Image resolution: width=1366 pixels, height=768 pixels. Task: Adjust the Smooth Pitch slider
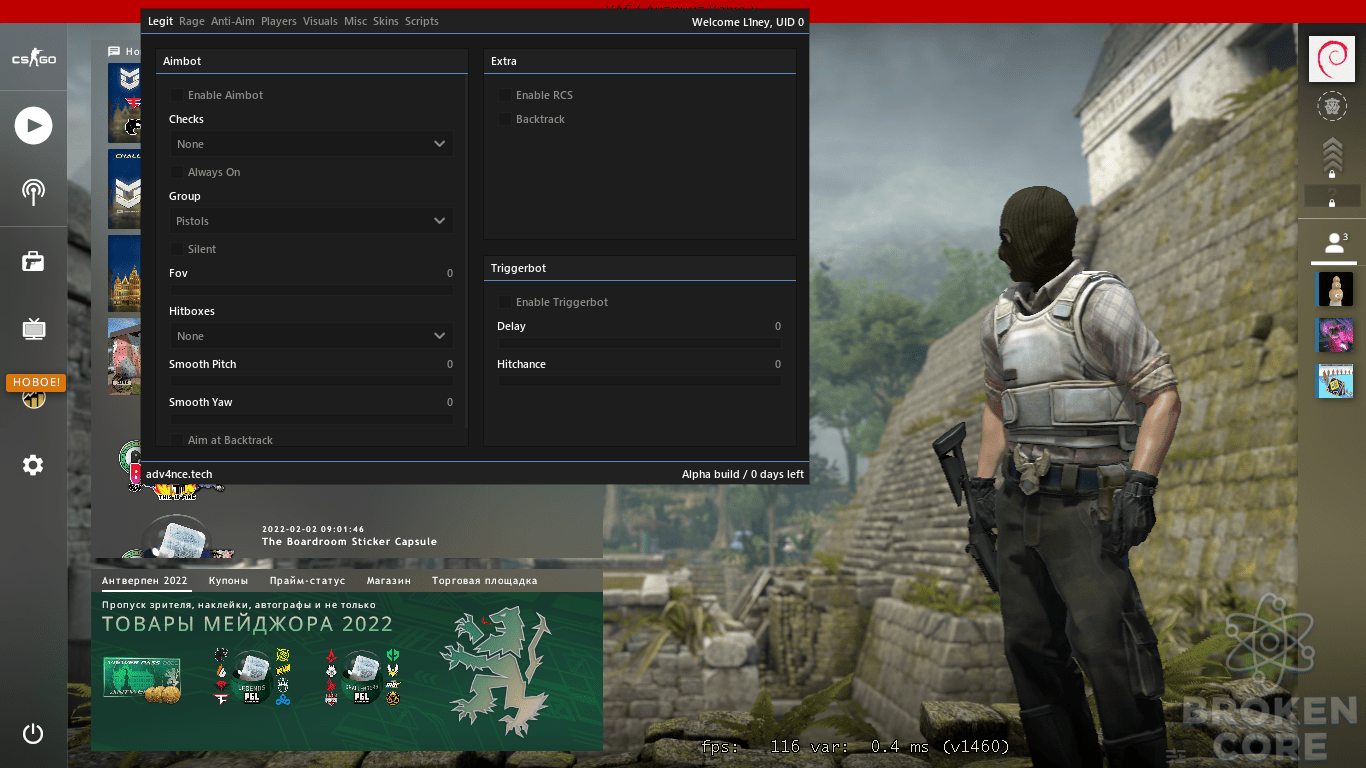[x=311, y=381]
